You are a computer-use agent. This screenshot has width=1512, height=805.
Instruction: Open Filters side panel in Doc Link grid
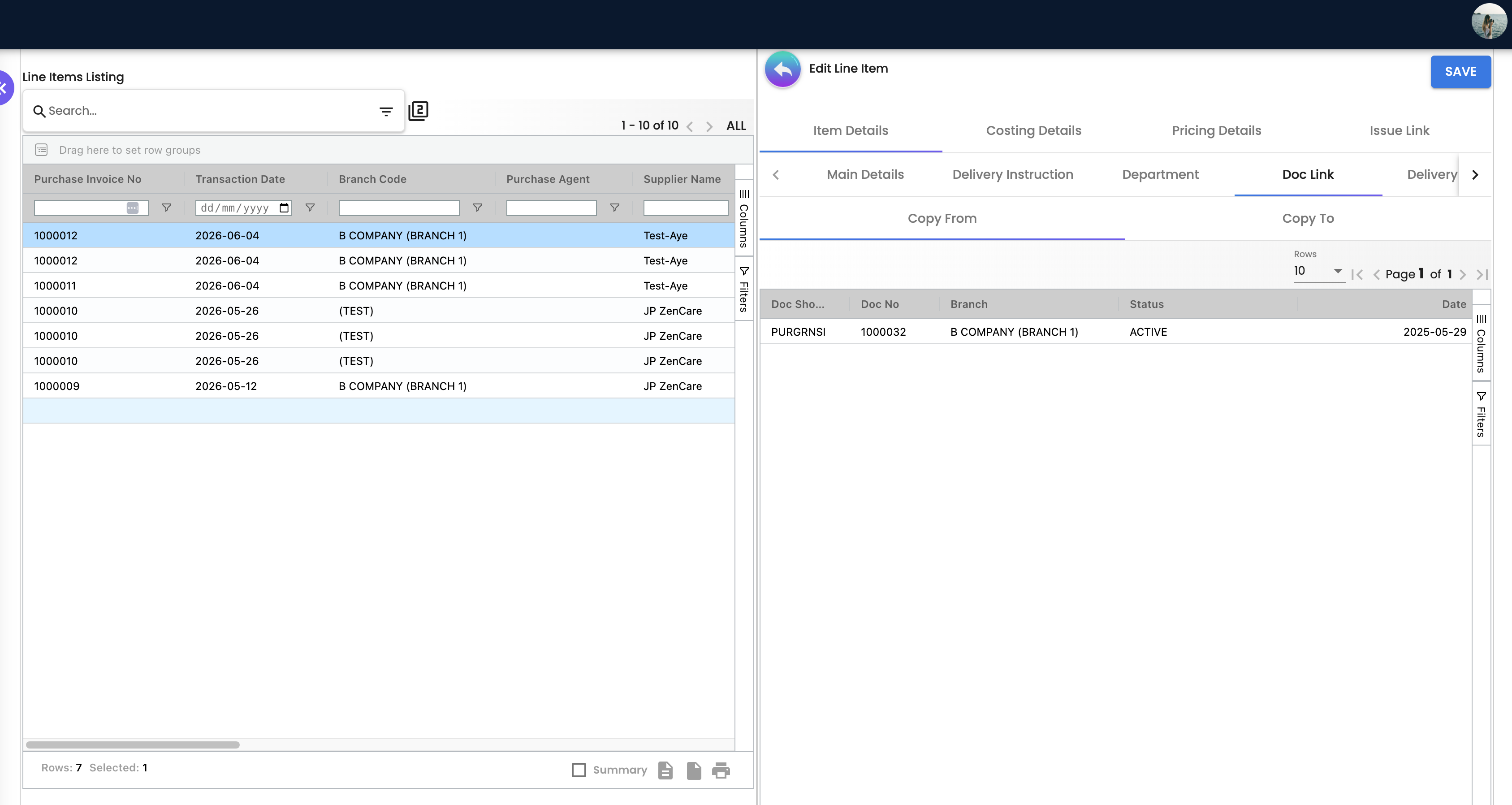click(1481, 415)
